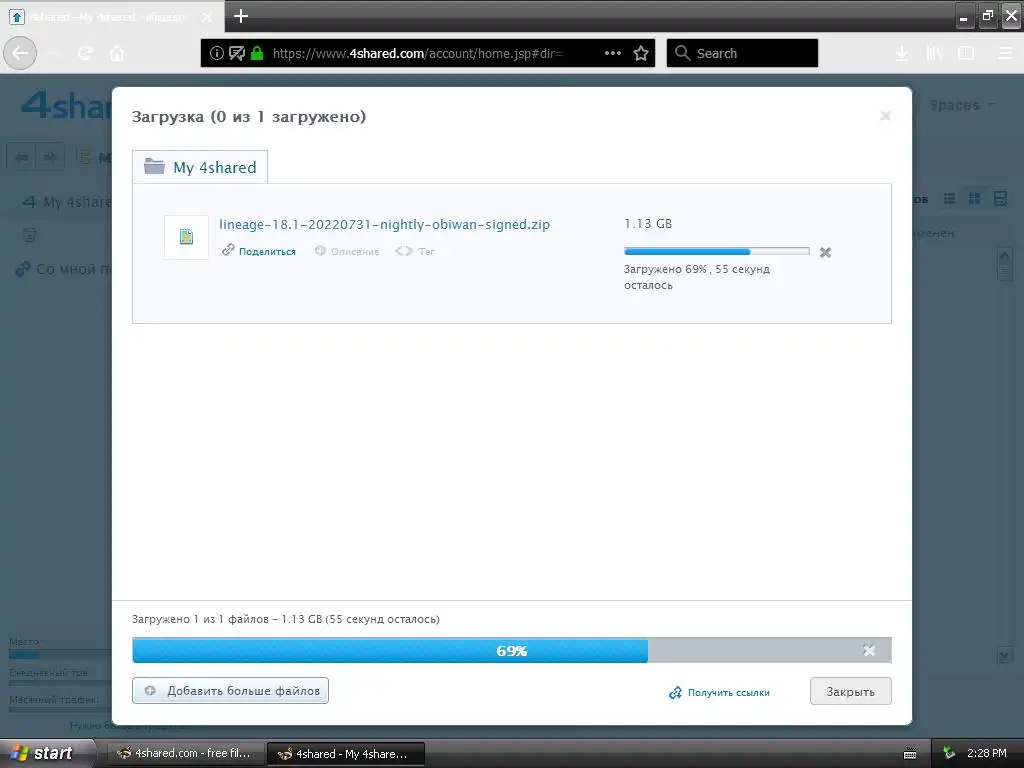Reload the page with the refresh icon

(85, 53)
